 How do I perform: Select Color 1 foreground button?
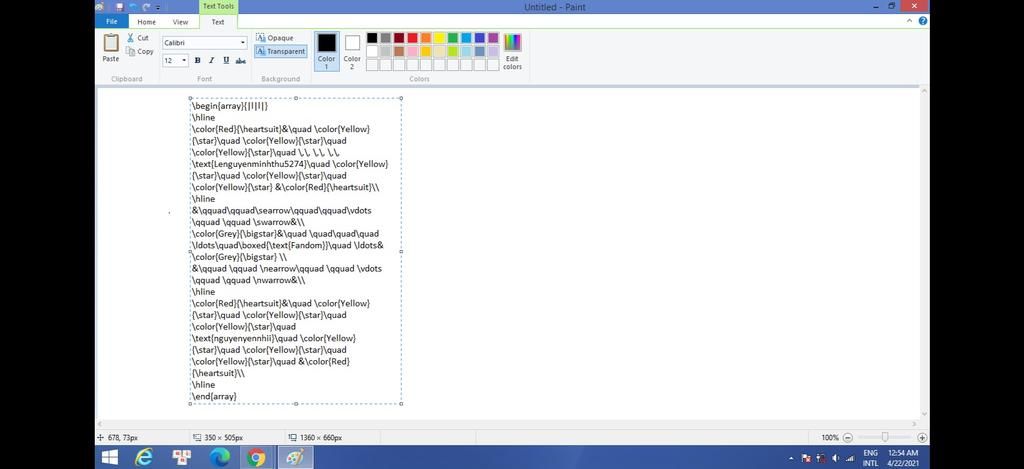click(x=327, y=51)
